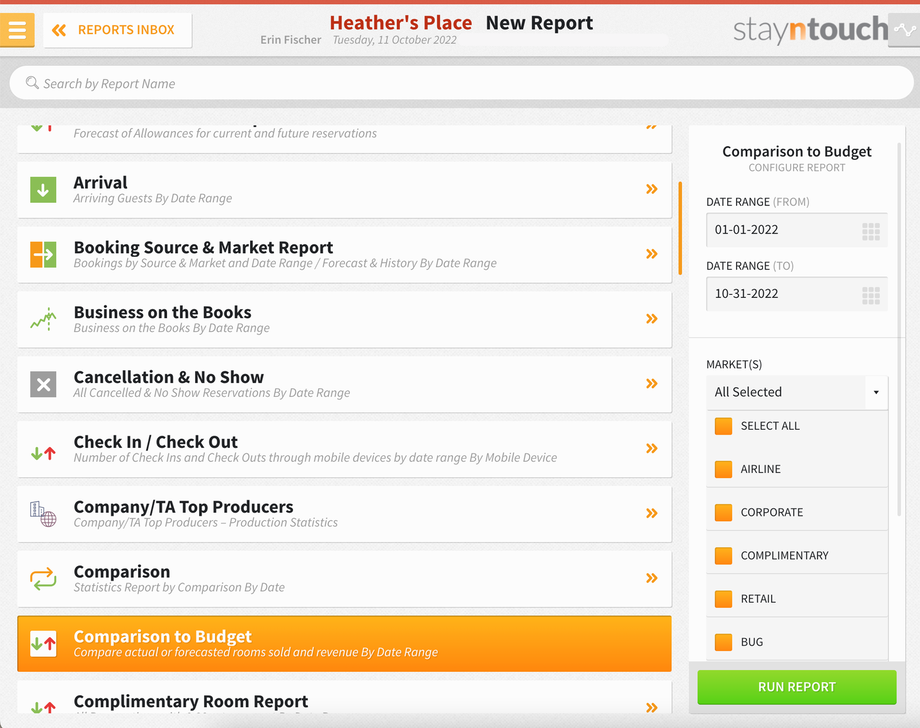This screenshot has height=728, width=920.
Task: Focus the Search by Report Name field
Action: [461, 83]
